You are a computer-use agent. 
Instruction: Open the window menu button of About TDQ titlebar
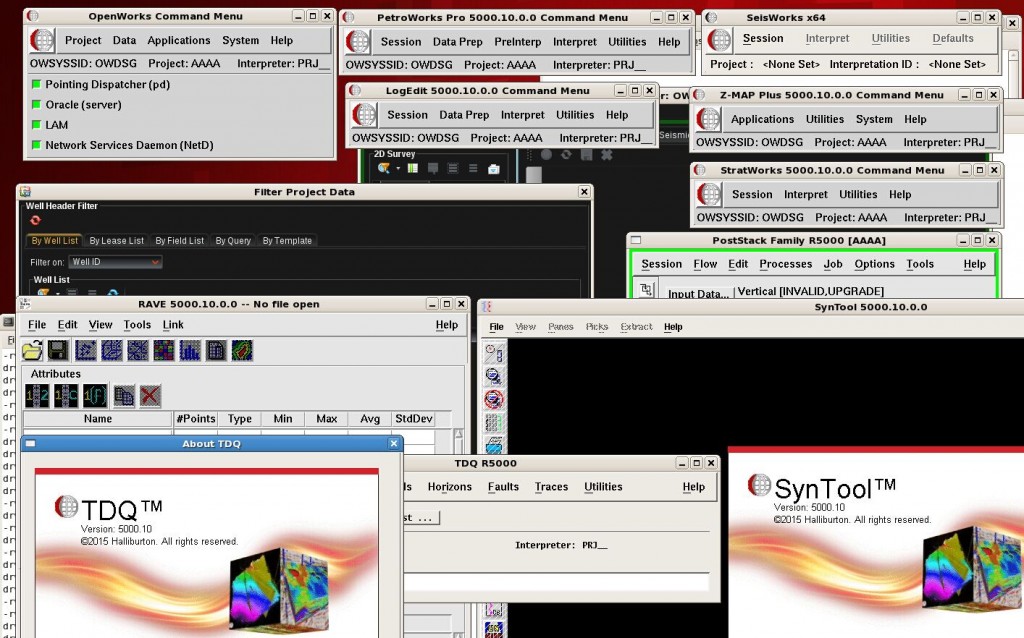coord(30,443)
